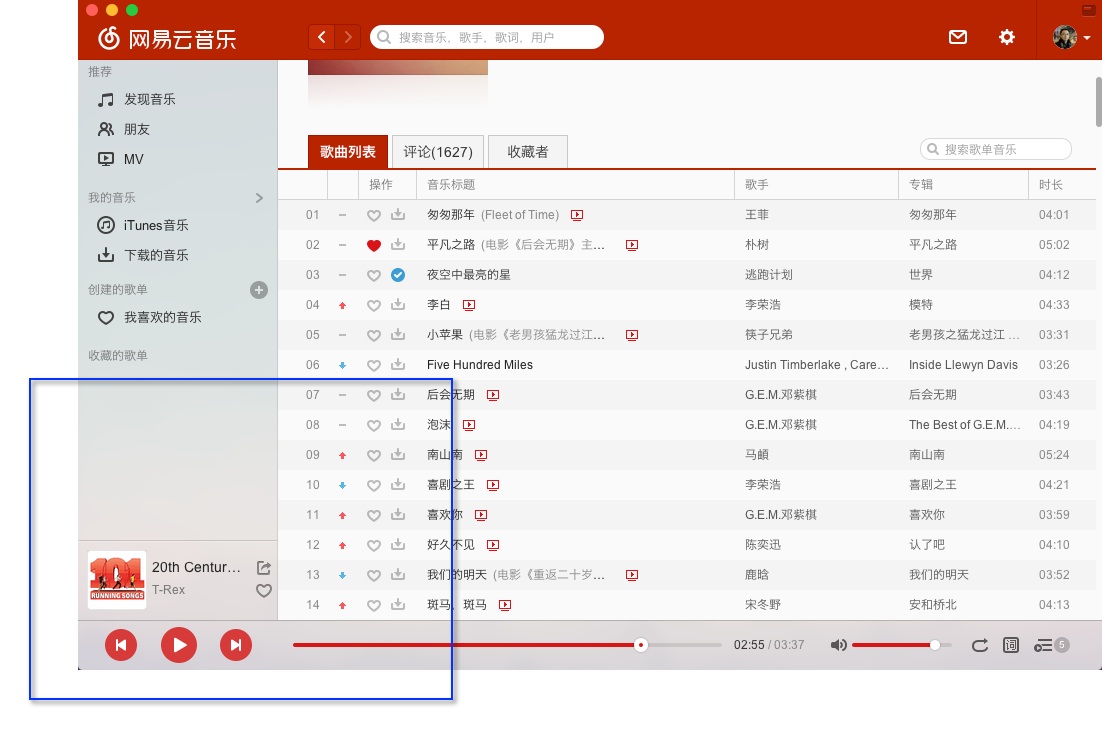Like the song 南山南 with heart
This screenshot has height=735, width=1102.
374,455
